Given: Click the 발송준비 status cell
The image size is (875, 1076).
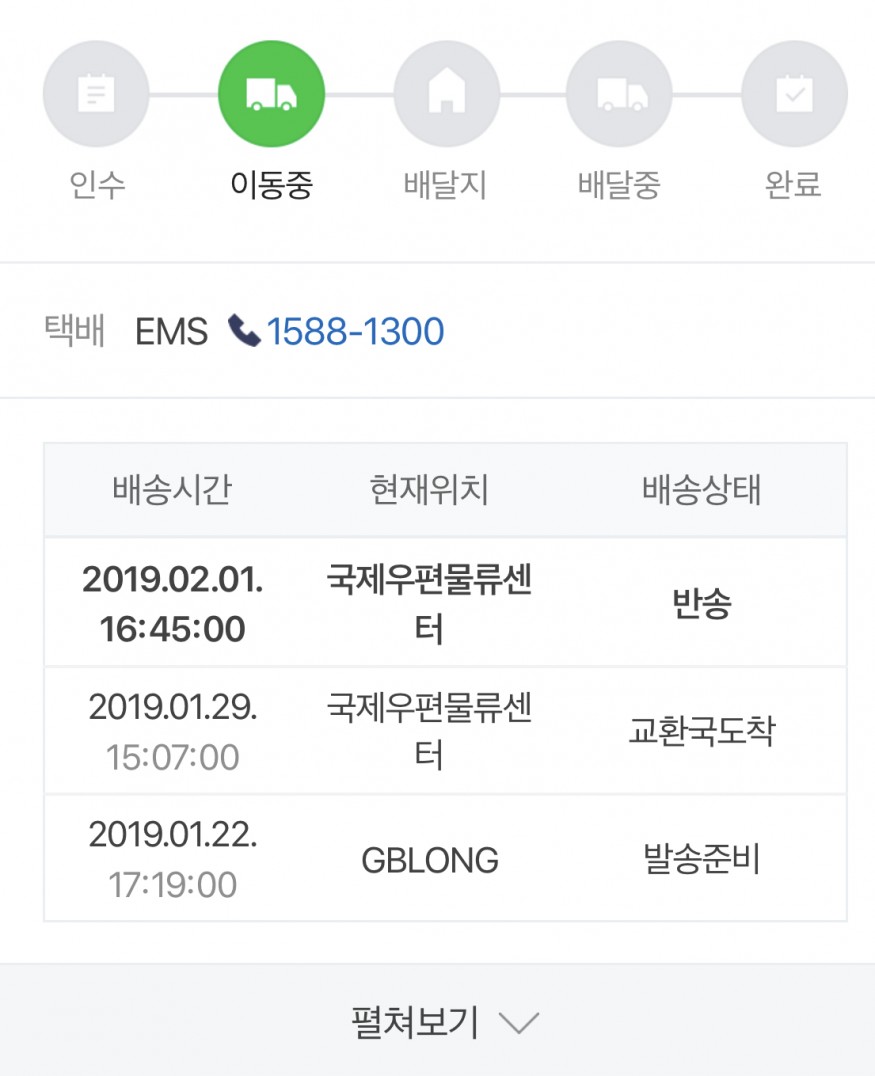Looking at the screenshot, I should (702, 859).
